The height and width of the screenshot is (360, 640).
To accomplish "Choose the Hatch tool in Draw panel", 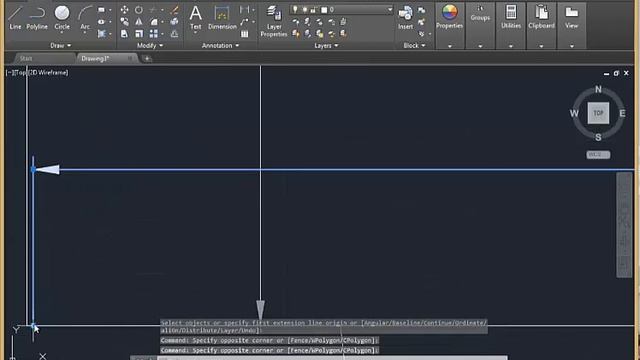I will (x=101, y=33).
